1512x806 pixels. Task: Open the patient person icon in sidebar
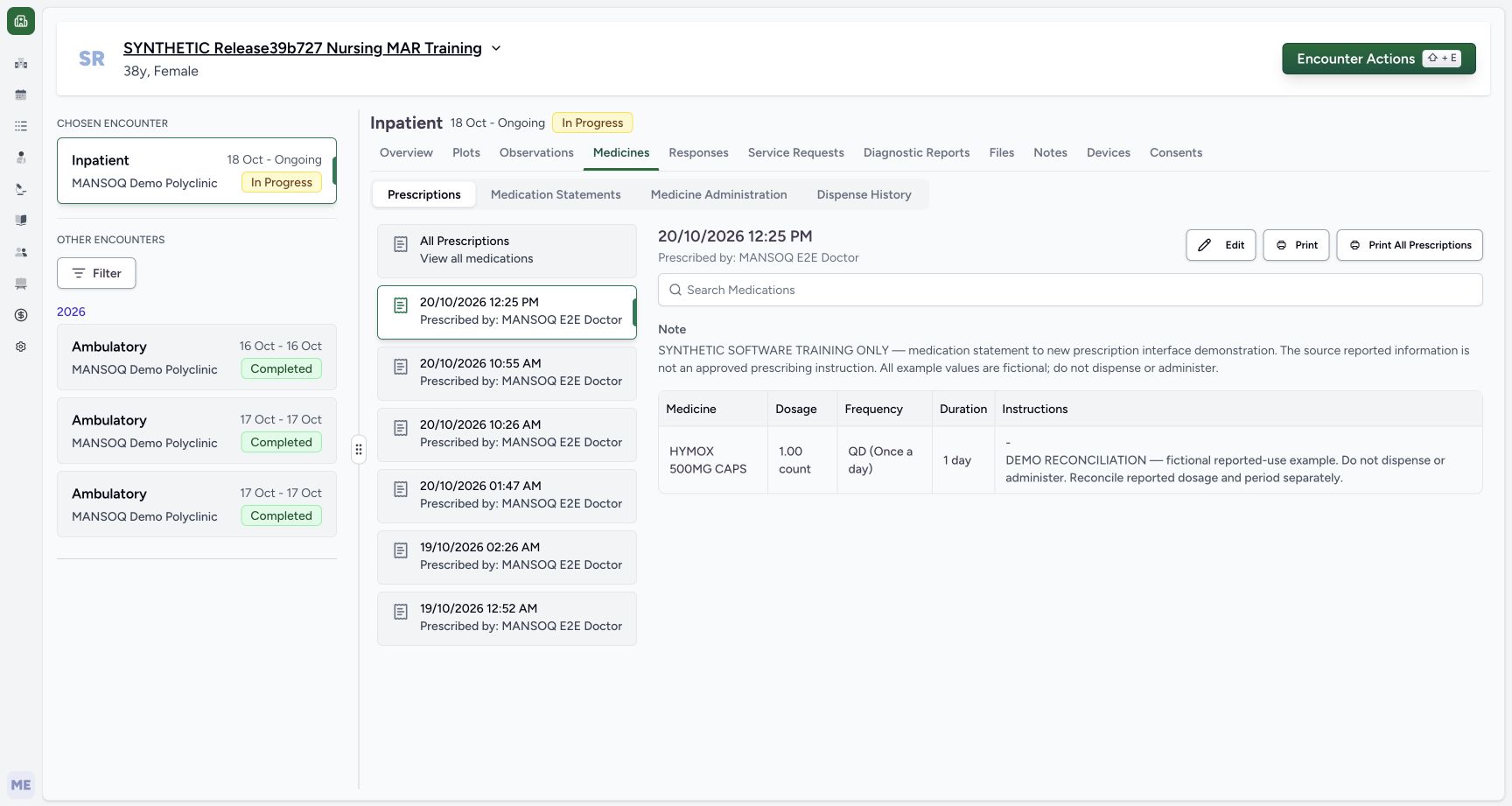(21, 158)
